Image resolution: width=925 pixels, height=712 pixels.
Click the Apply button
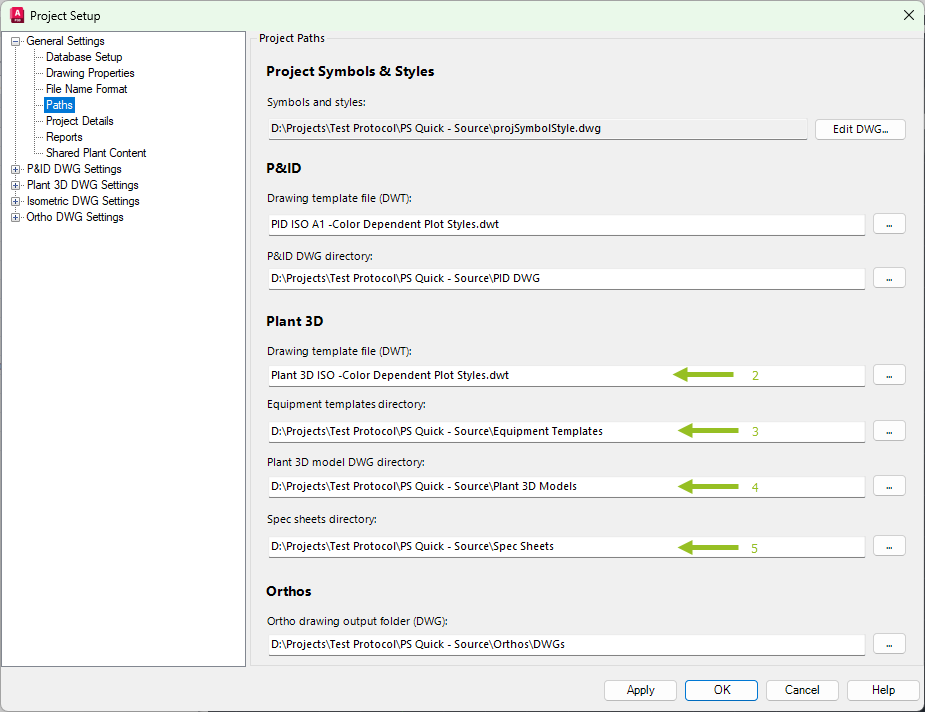point(640,690)
